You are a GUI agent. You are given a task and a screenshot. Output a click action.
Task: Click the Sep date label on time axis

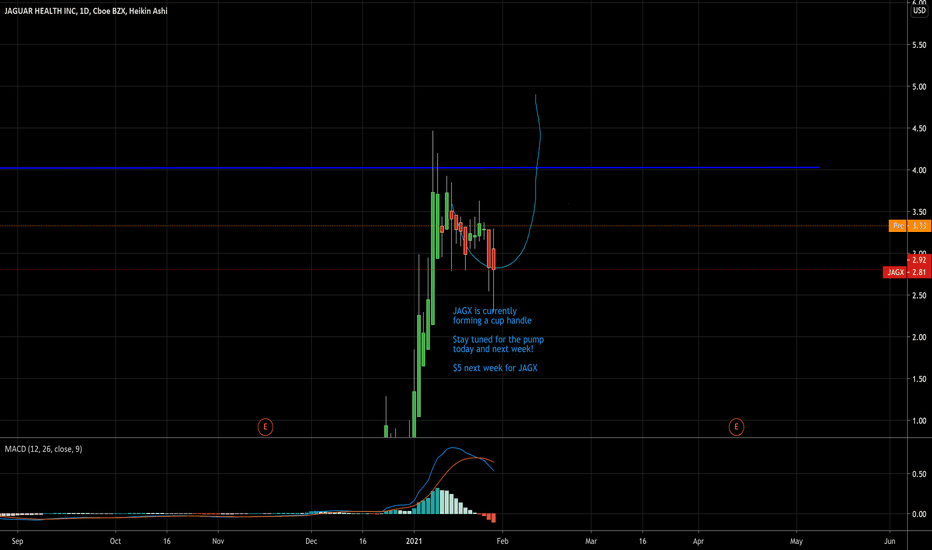click(17, 541)
